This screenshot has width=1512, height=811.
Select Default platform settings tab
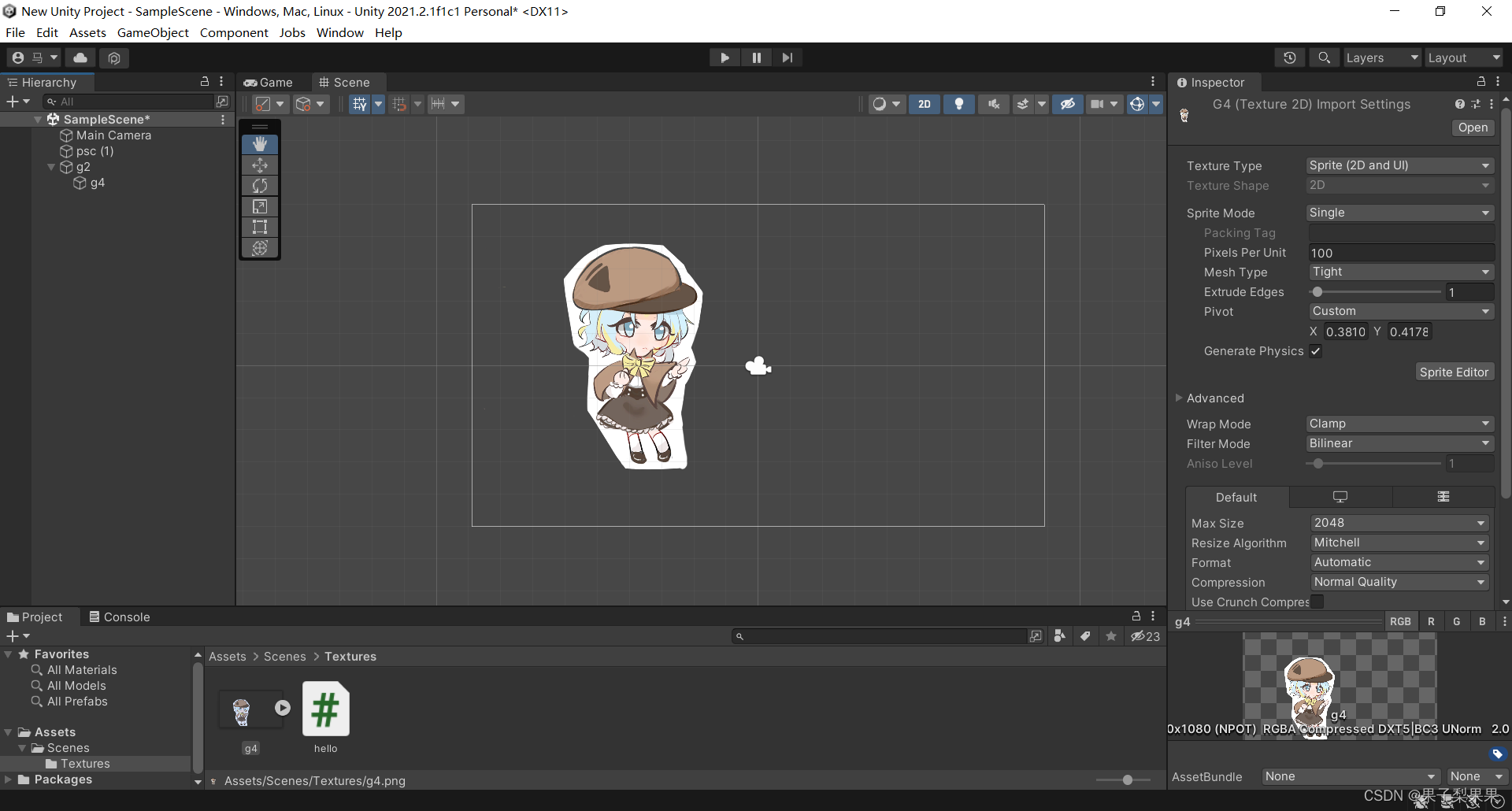pos(1236,498)
